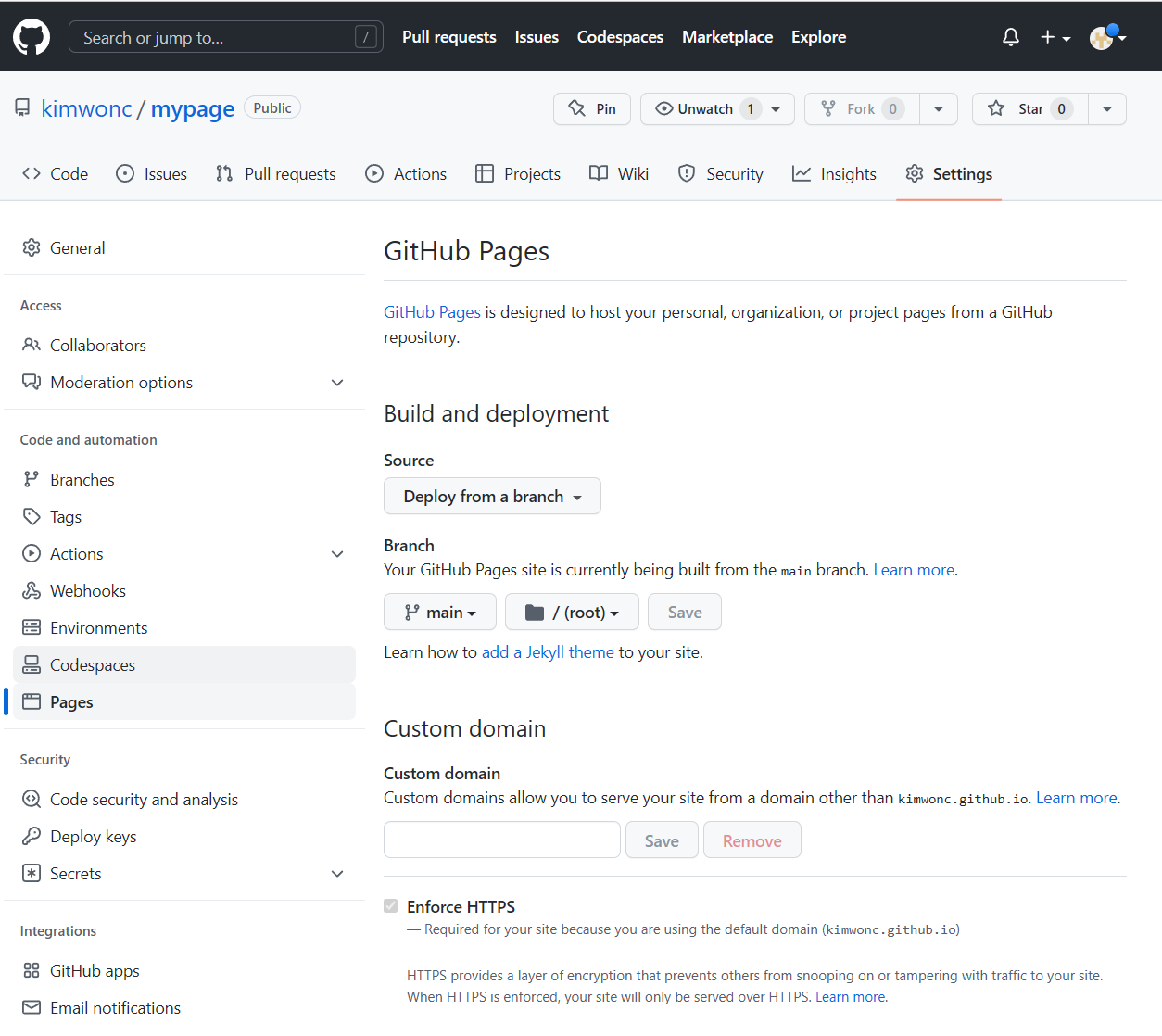Expand sidebar Actions chevron

click(337, 554)
